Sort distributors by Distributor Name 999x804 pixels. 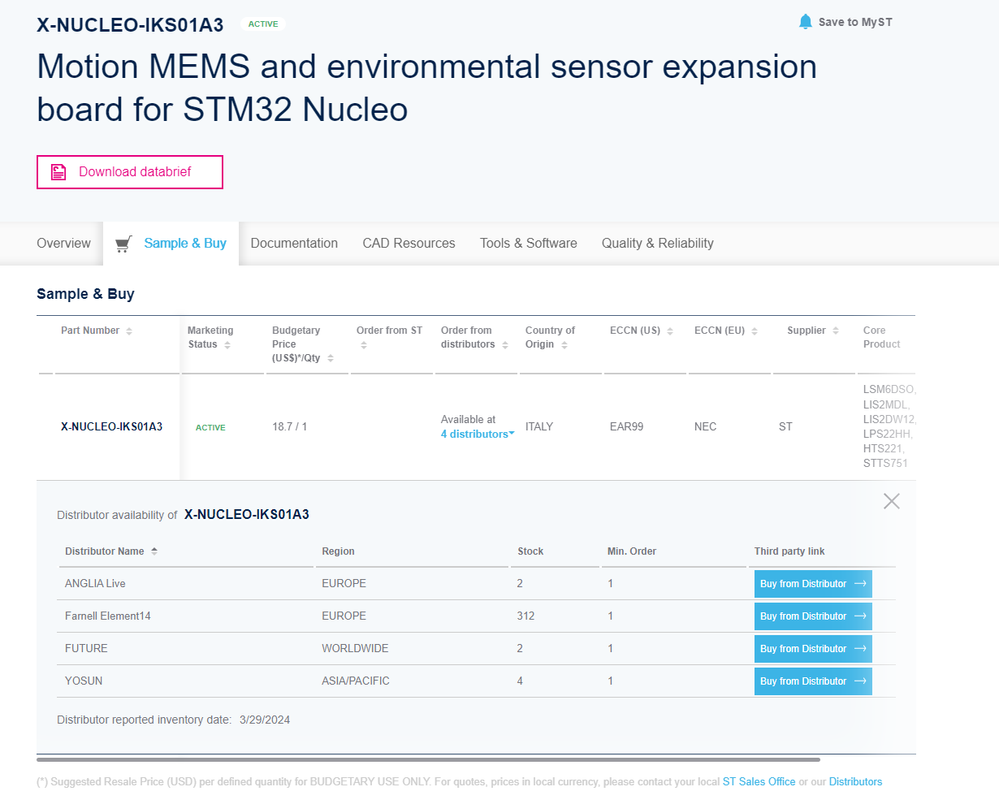pyautogui.click(x=154, y=551)
